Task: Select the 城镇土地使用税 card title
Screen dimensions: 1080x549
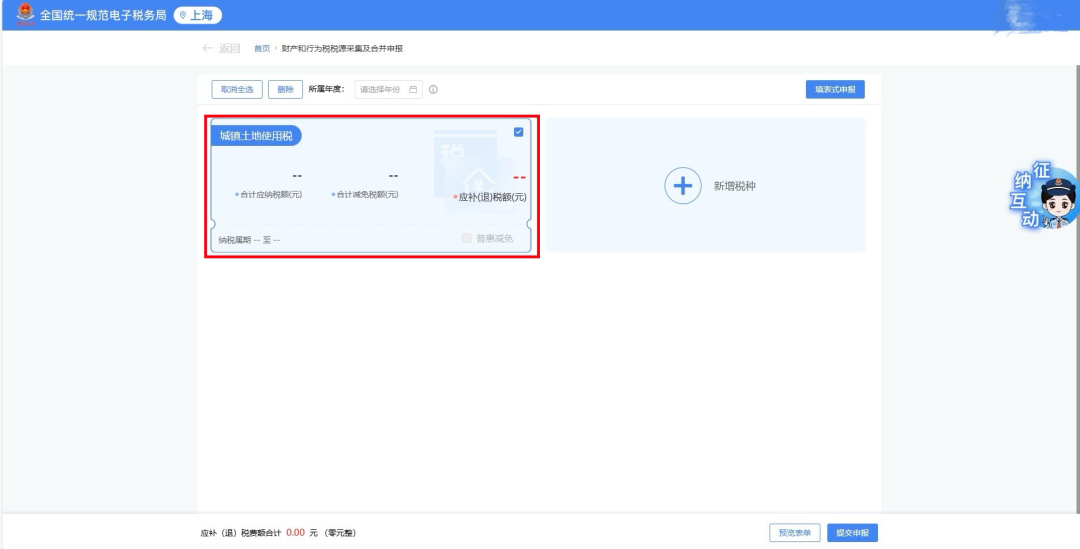Action: click(x=256, y=136)
